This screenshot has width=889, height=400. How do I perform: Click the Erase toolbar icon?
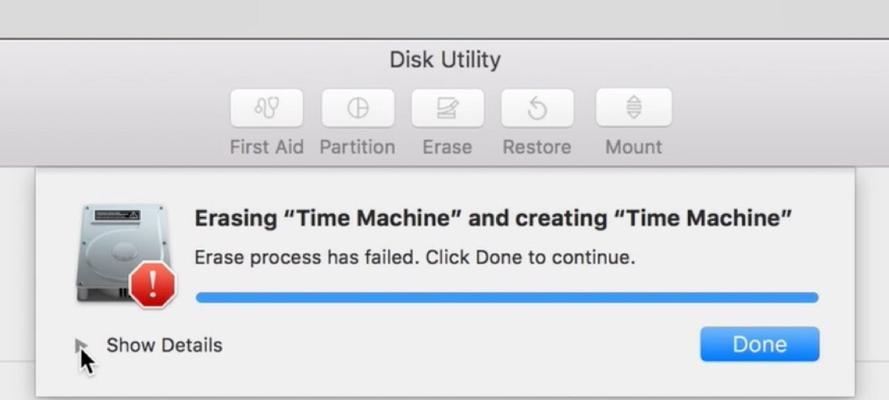[x=447, y=108]
